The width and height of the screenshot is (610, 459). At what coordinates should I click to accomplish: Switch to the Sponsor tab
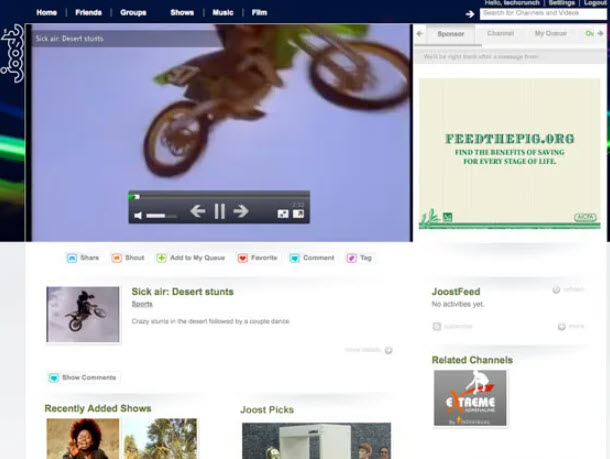click(450, 34)
